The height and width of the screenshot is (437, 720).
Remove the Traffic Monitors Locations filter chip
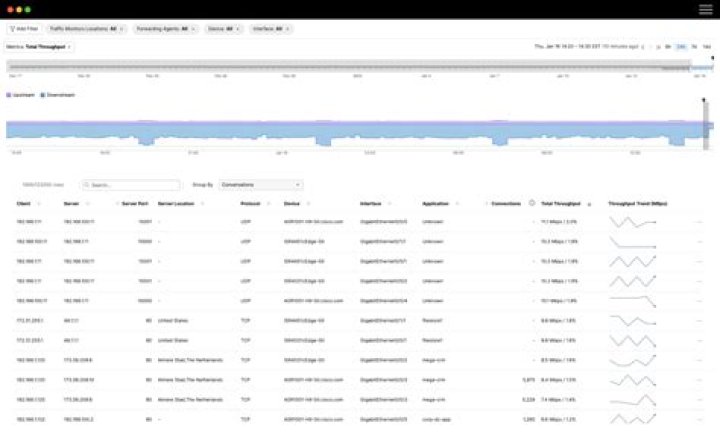pyautogui.click(x=122, y=29)
